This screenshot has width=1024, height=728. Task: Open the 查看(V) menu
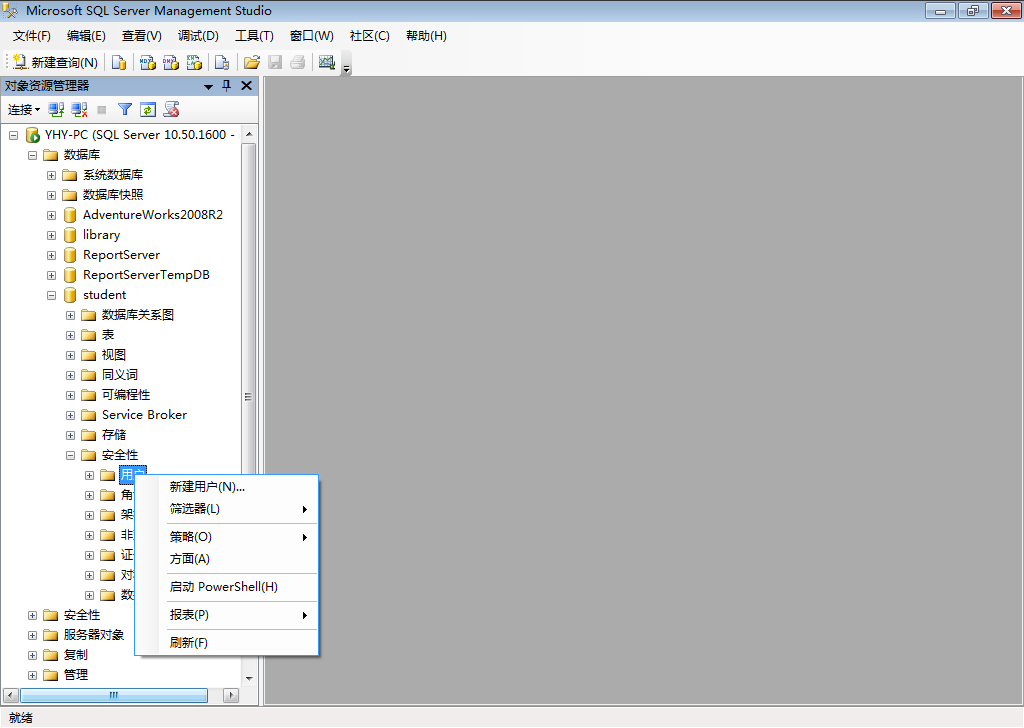(142, 36)
